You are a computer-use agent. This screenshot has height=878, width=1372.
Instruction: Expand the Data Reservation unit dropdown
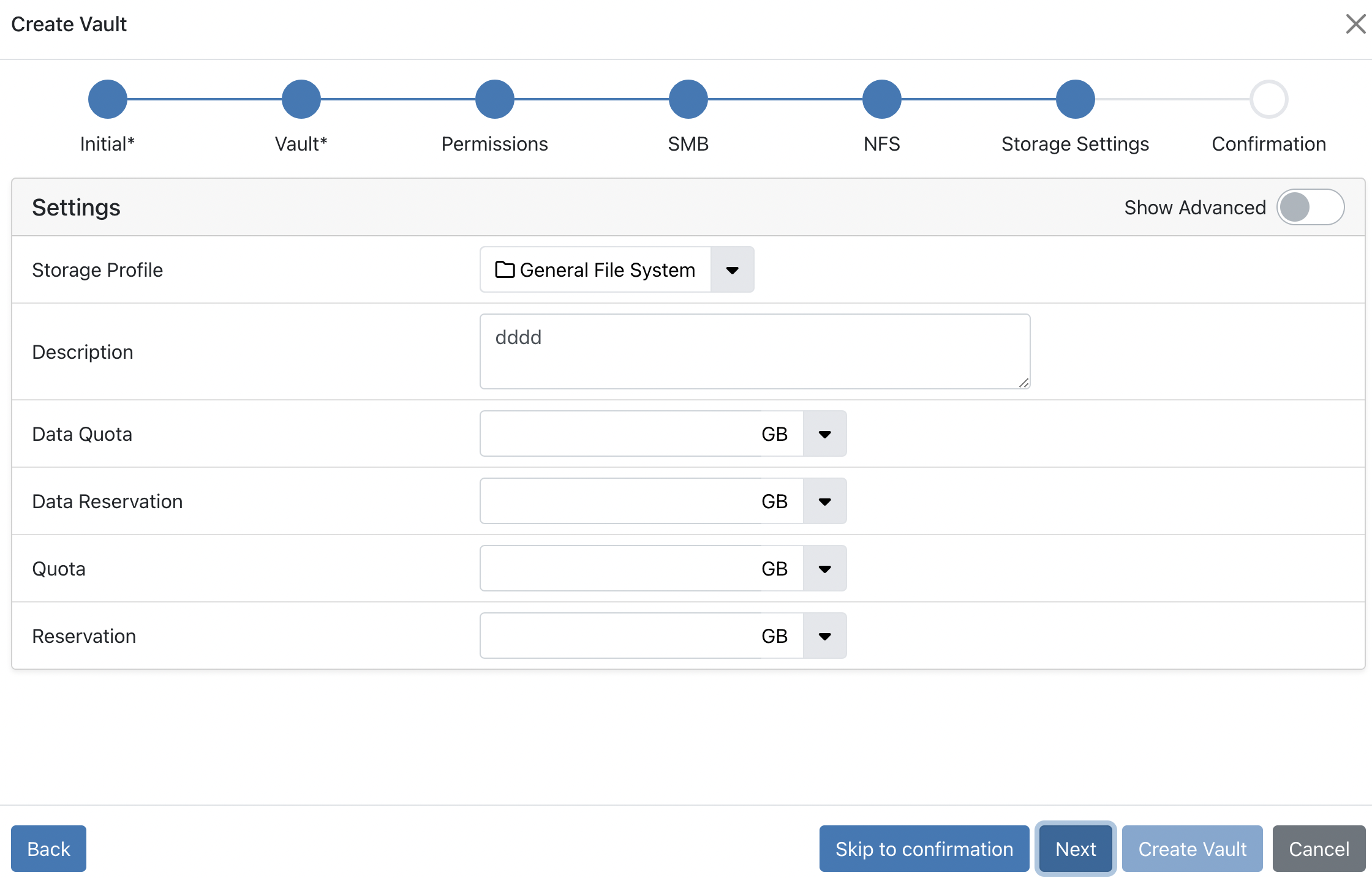point(824,501)
